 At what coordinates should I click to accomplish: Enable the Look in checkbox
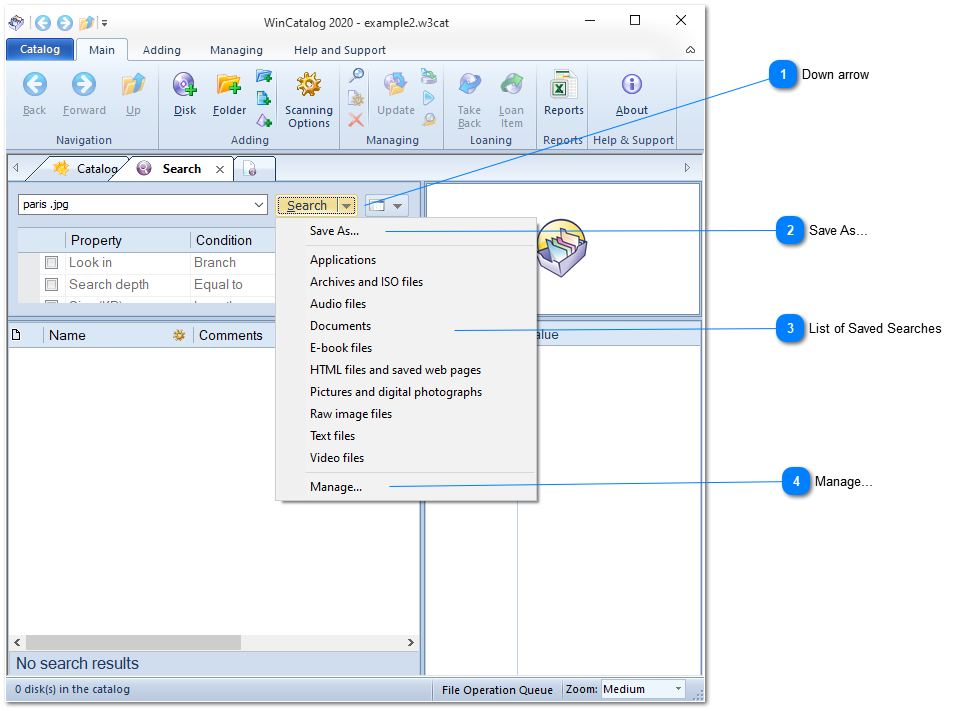tap(51, 263)
